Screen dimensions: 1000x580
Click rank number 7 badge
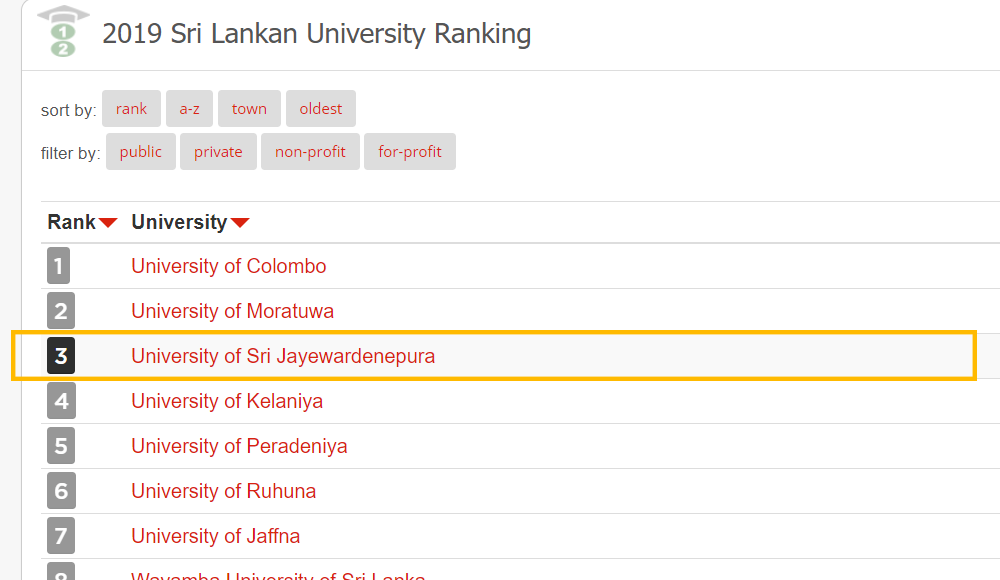[60, 536]
